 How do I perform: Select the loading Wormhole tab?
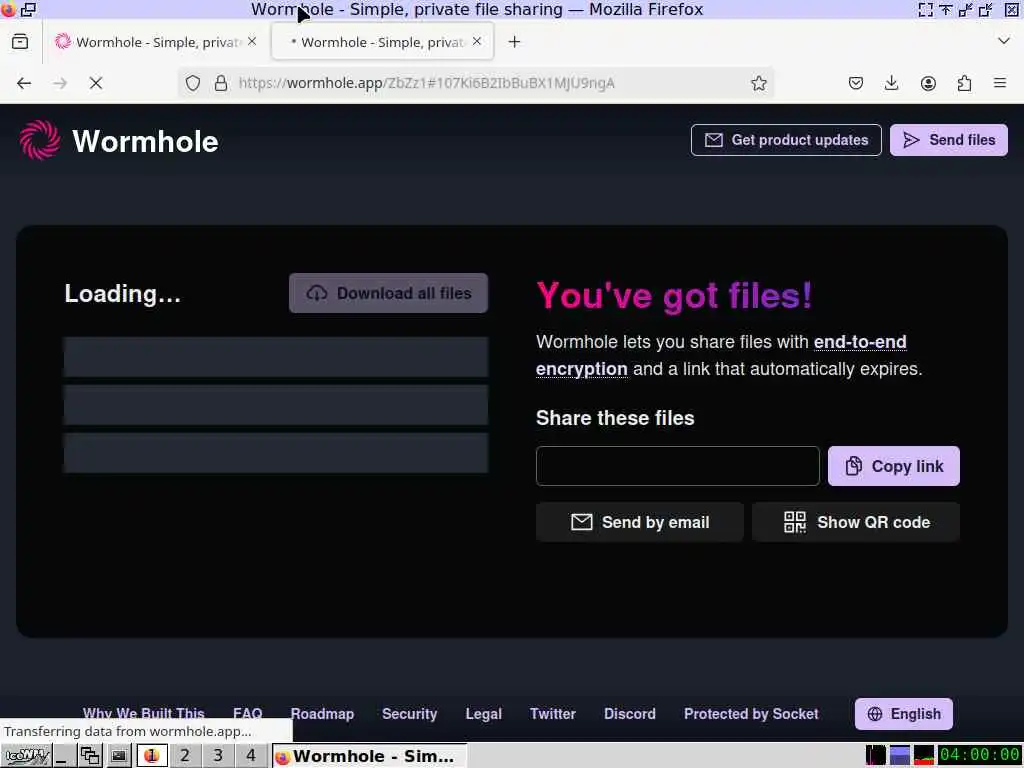pos(383,42)
